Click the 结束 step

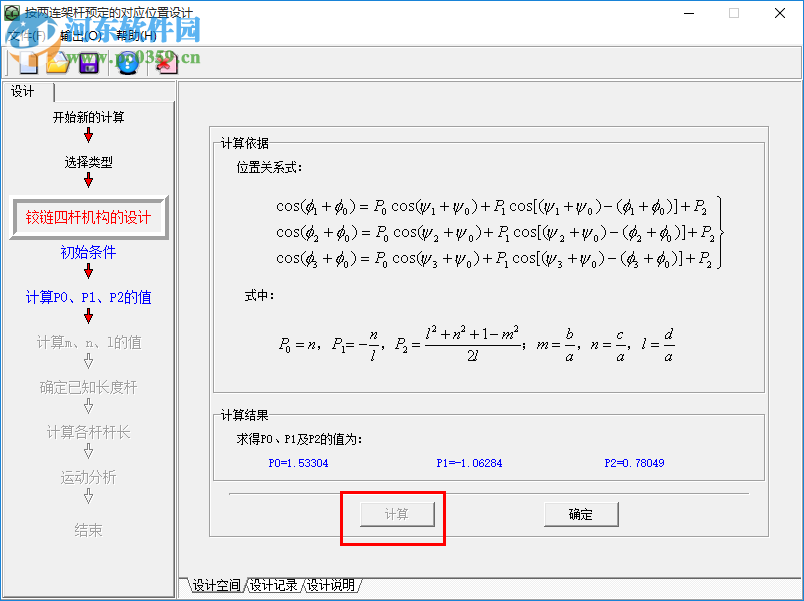click(88, 530)
